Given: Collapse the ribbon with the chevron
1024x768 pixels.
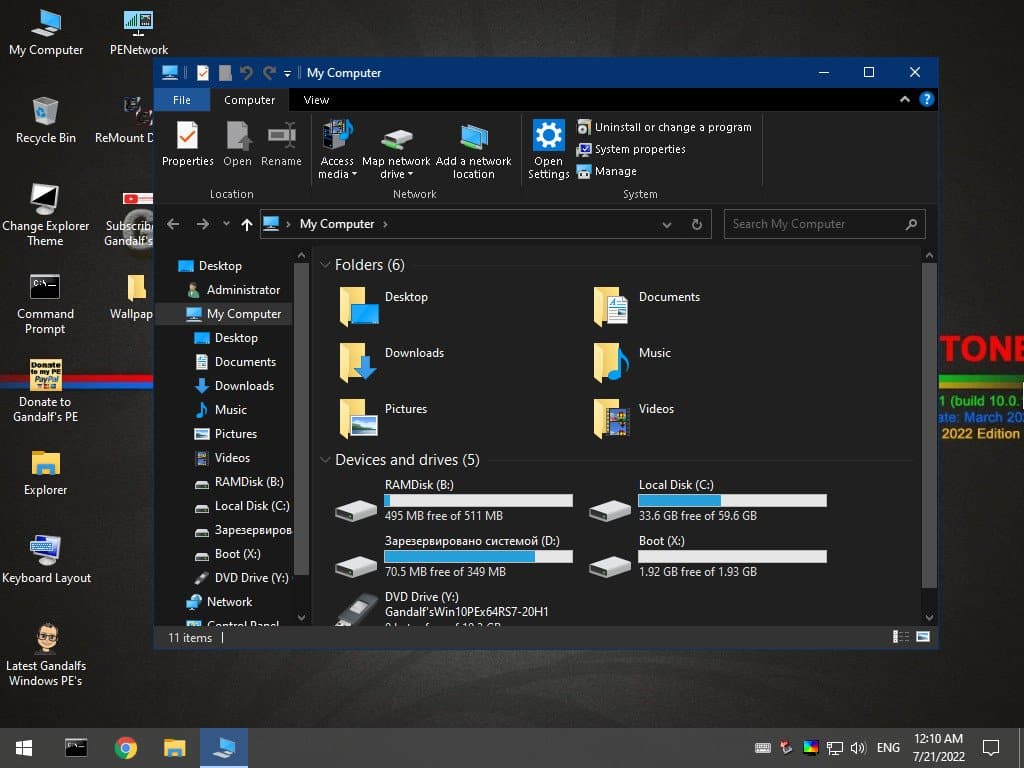Looking at the screenshot, I should [x=904, y=99].
